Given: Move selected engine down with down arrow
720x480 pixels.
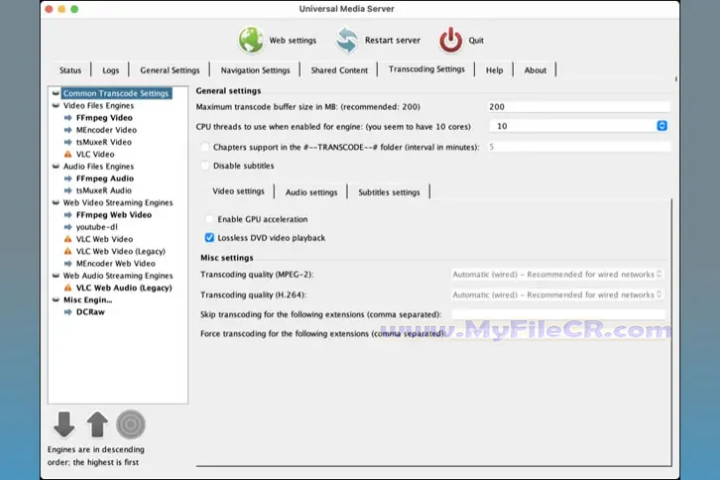Looking at the screenshot, I should (x=64, y=424).
